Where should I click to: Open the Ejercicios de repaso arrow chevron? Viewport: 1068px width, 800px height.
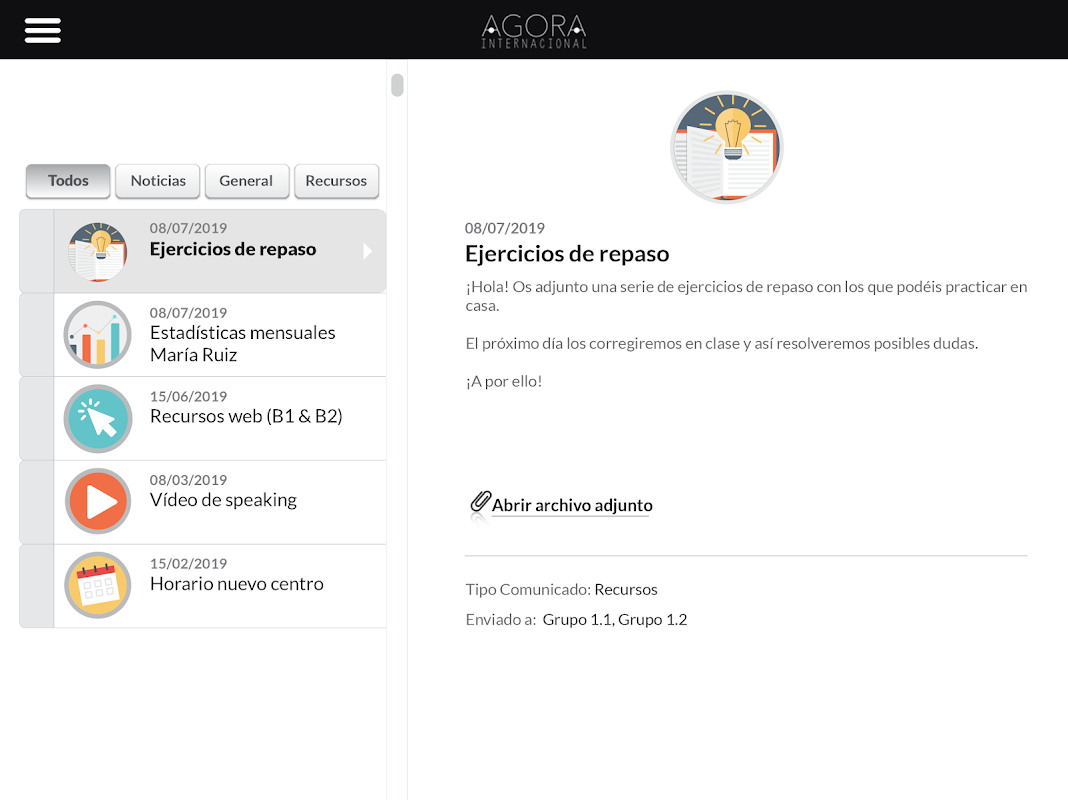[x=368, y=251]
